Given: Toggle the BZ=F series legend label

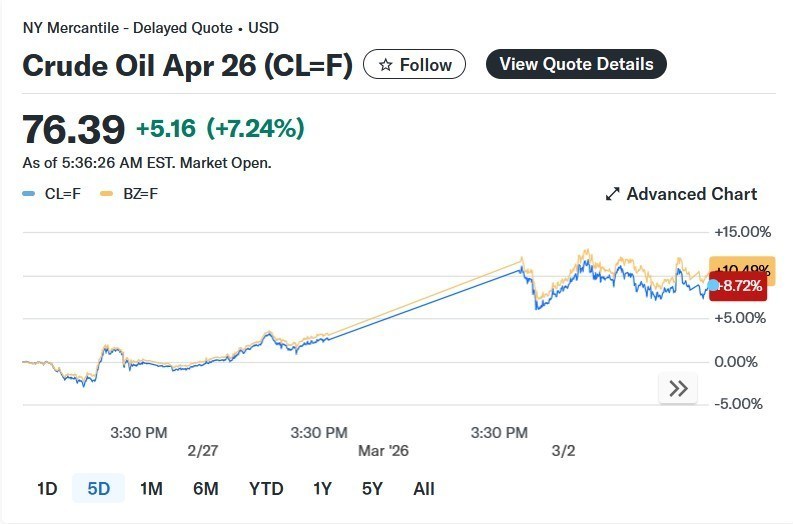Looking at the screenshot, I should tap(140, 194).
